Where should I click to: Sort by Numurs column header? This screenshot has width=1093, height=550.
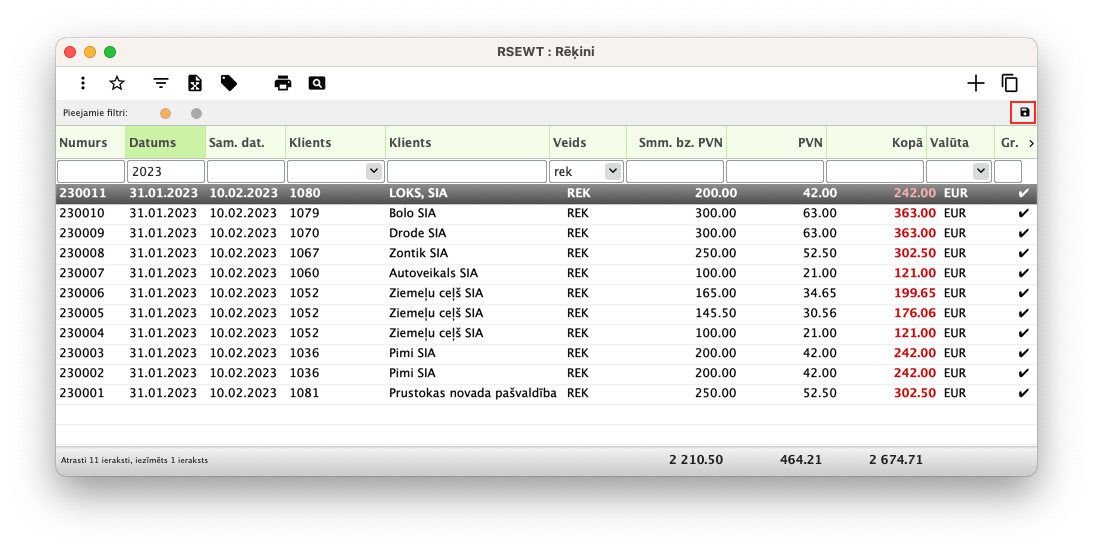[x=91, y=142]
